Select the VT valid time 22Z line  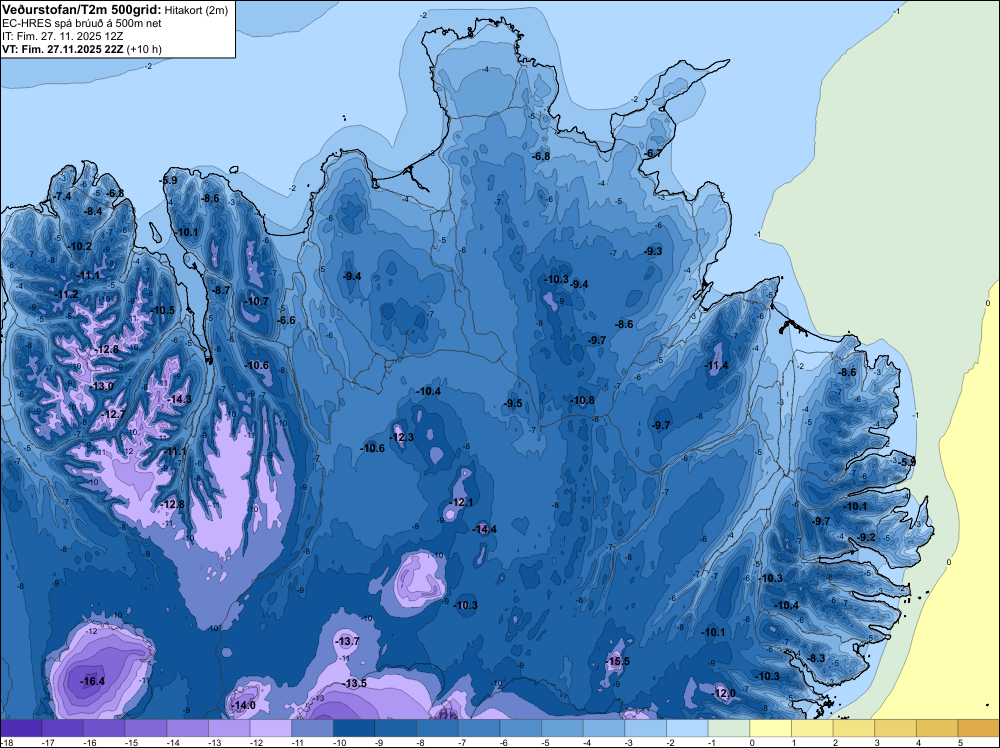(63, 49)
